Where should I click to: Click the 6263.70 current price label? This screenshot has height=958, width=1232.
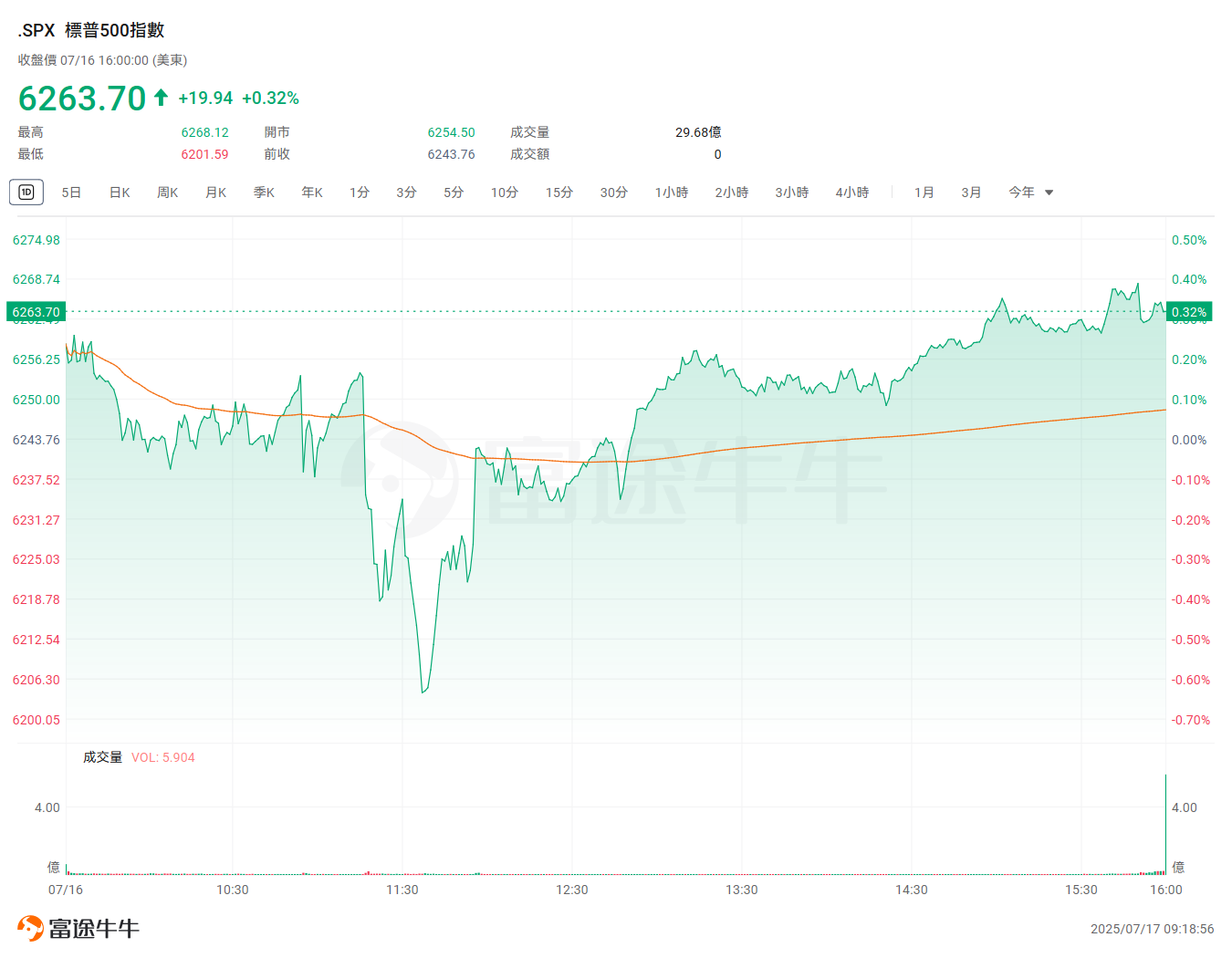pyautogui.click(x=36, y=312)
